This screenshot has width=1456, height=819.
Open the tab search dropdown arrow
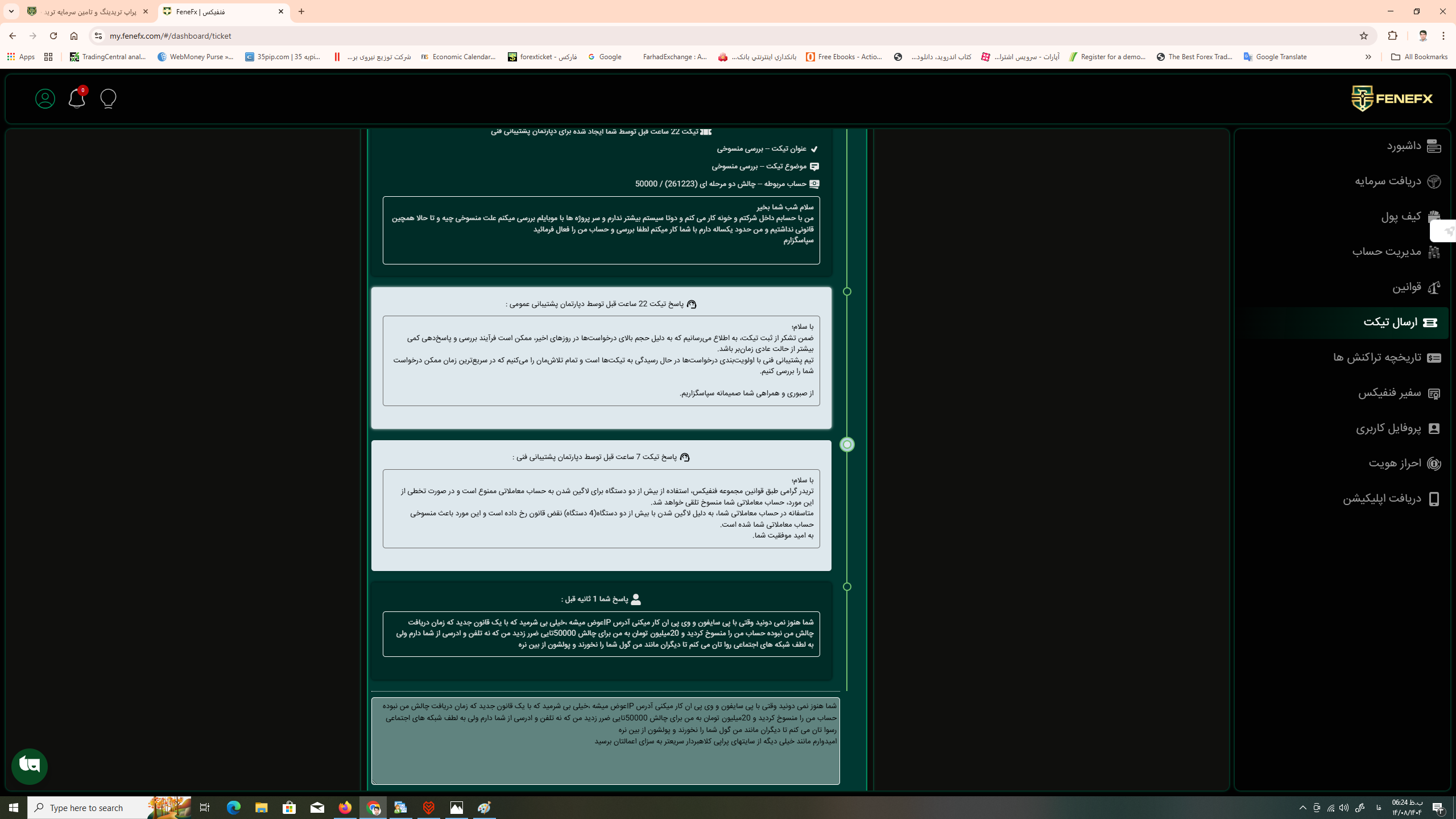click(x=11, y=11)
